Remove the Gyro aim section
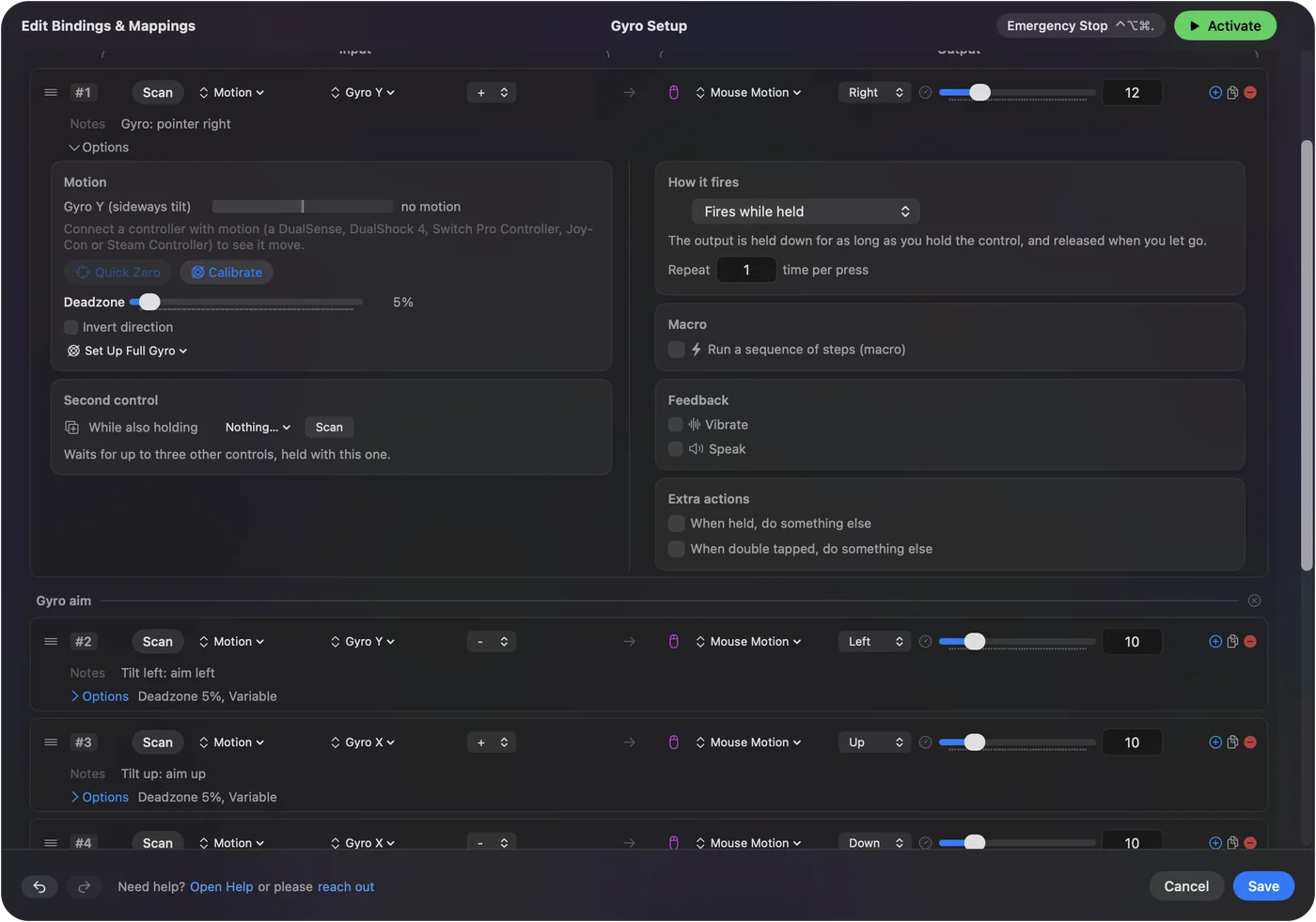The height and width of the screenshot is (922, 1316). click(1254, 601)
